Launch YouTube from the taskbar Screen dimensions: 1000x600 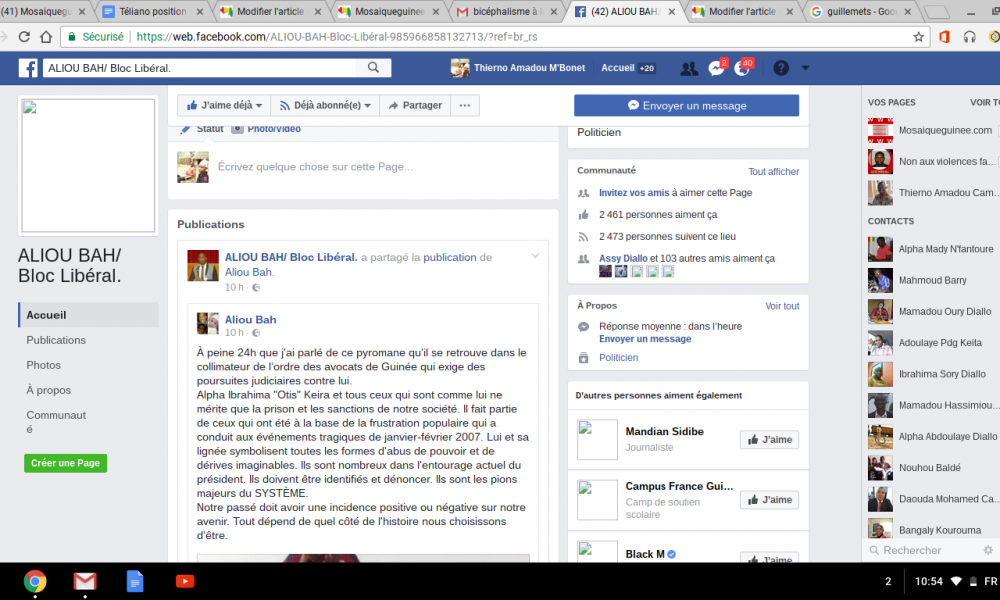point(185,581)
